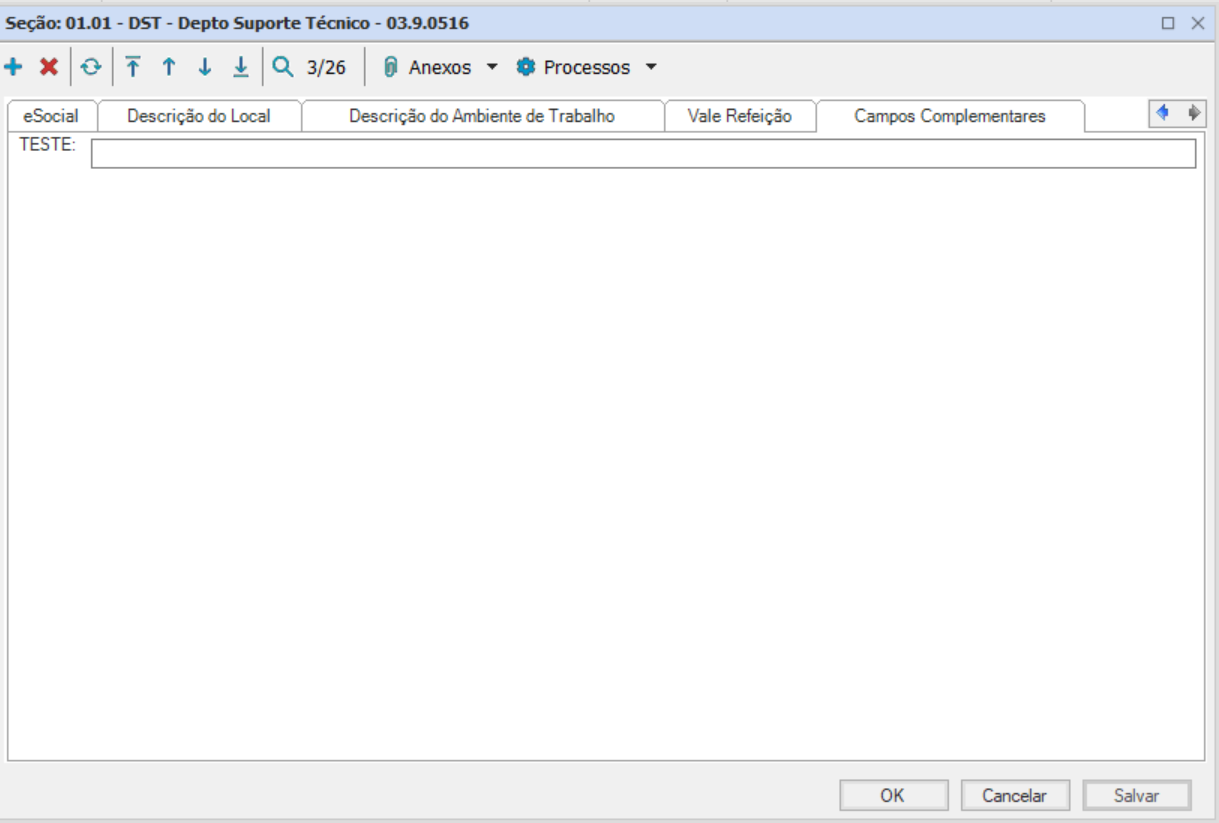Close the Seção window

coord(1198,23)
